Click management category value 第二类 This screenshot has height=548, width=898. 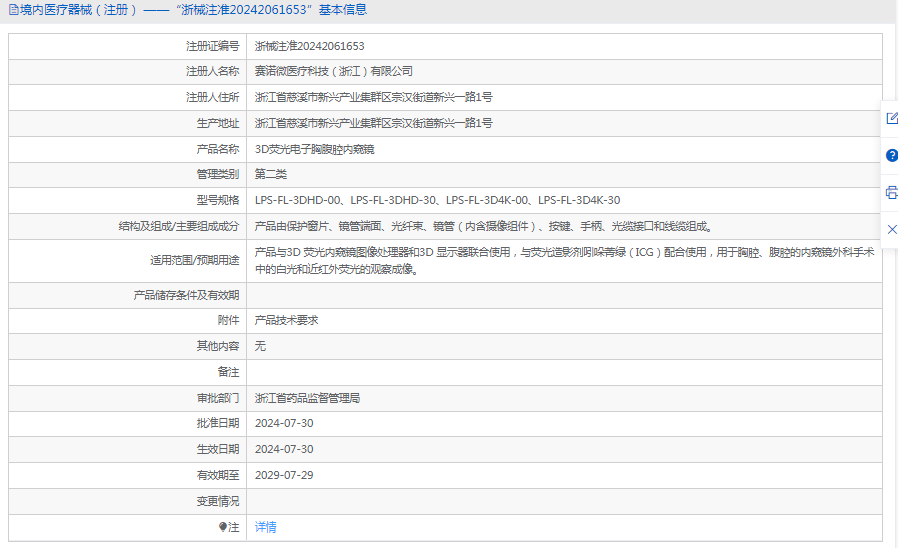point(271,174)
